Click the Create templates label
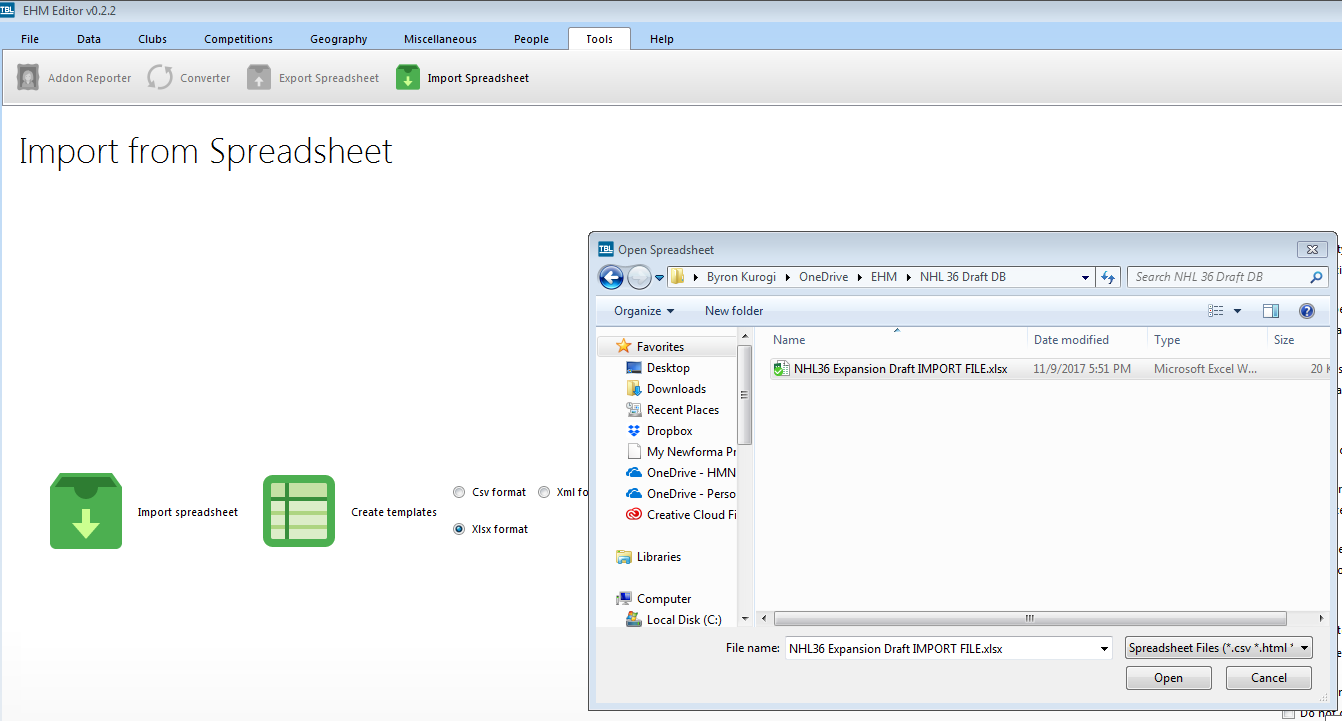Viewport: 1342px width, 721px height. point(394,512)
